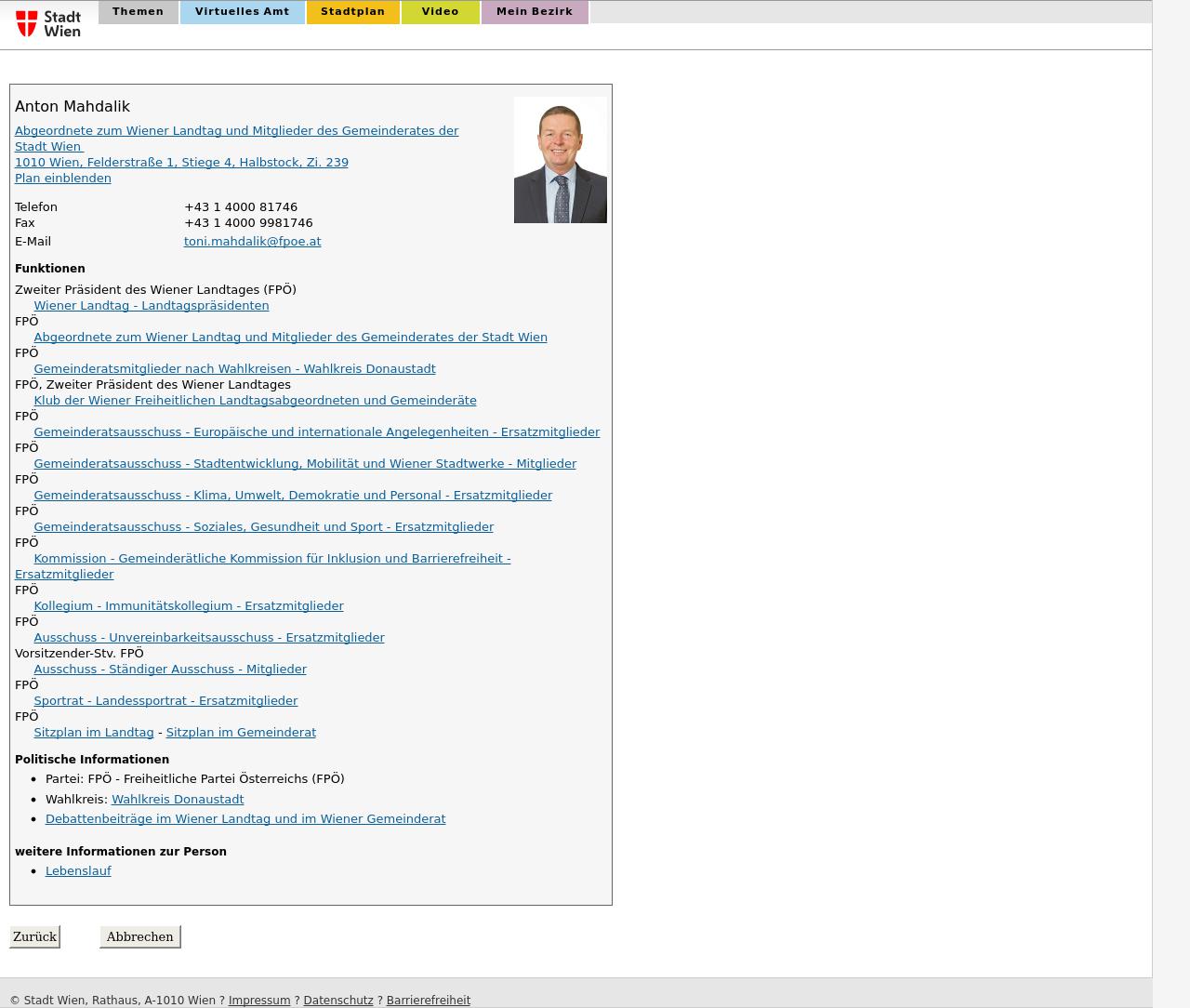View Sitzplan im Landtag

[93, 733]
